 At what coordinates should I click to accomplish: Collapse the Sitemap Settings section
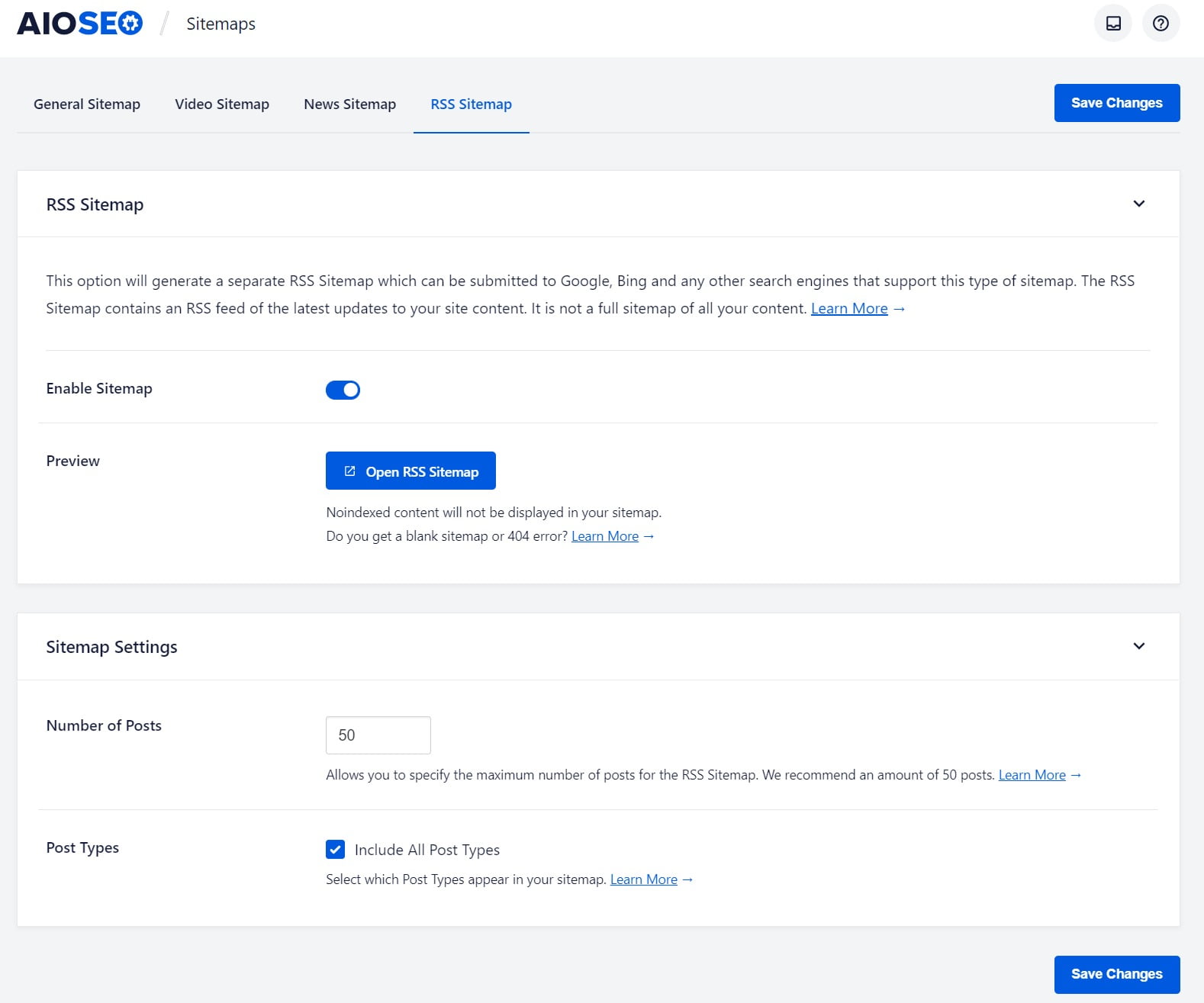click(x=1138, y=646)
